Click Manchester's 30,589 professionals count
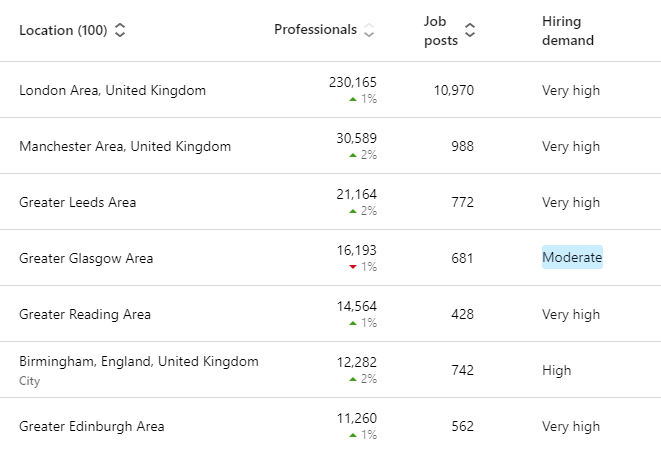The height and width of the screenshot is (450, 661). 356,138
